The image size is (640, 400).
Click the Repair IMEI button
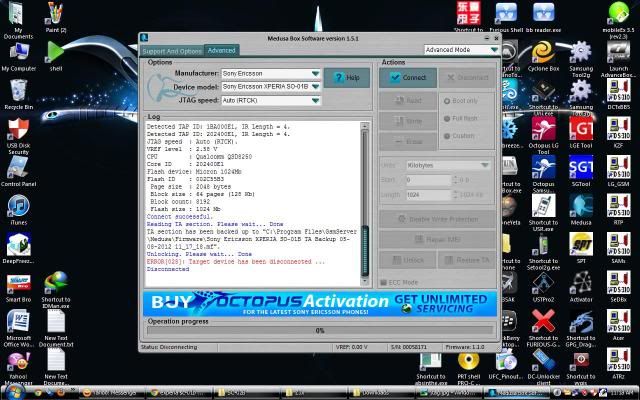coord(438,240)
